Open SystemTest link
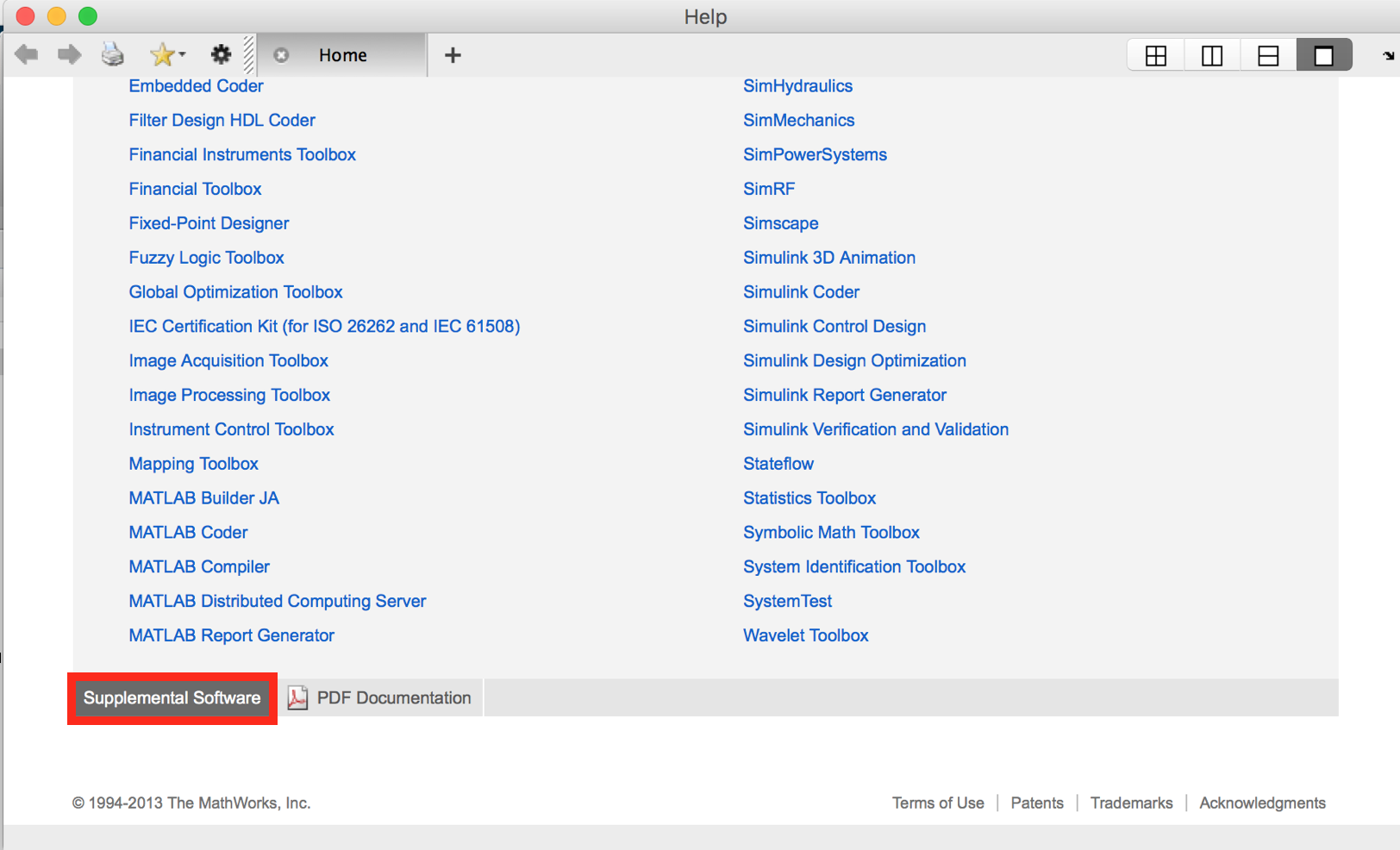Image resolution: width=1400 pixels, height=850 pixels. [787, 602]
